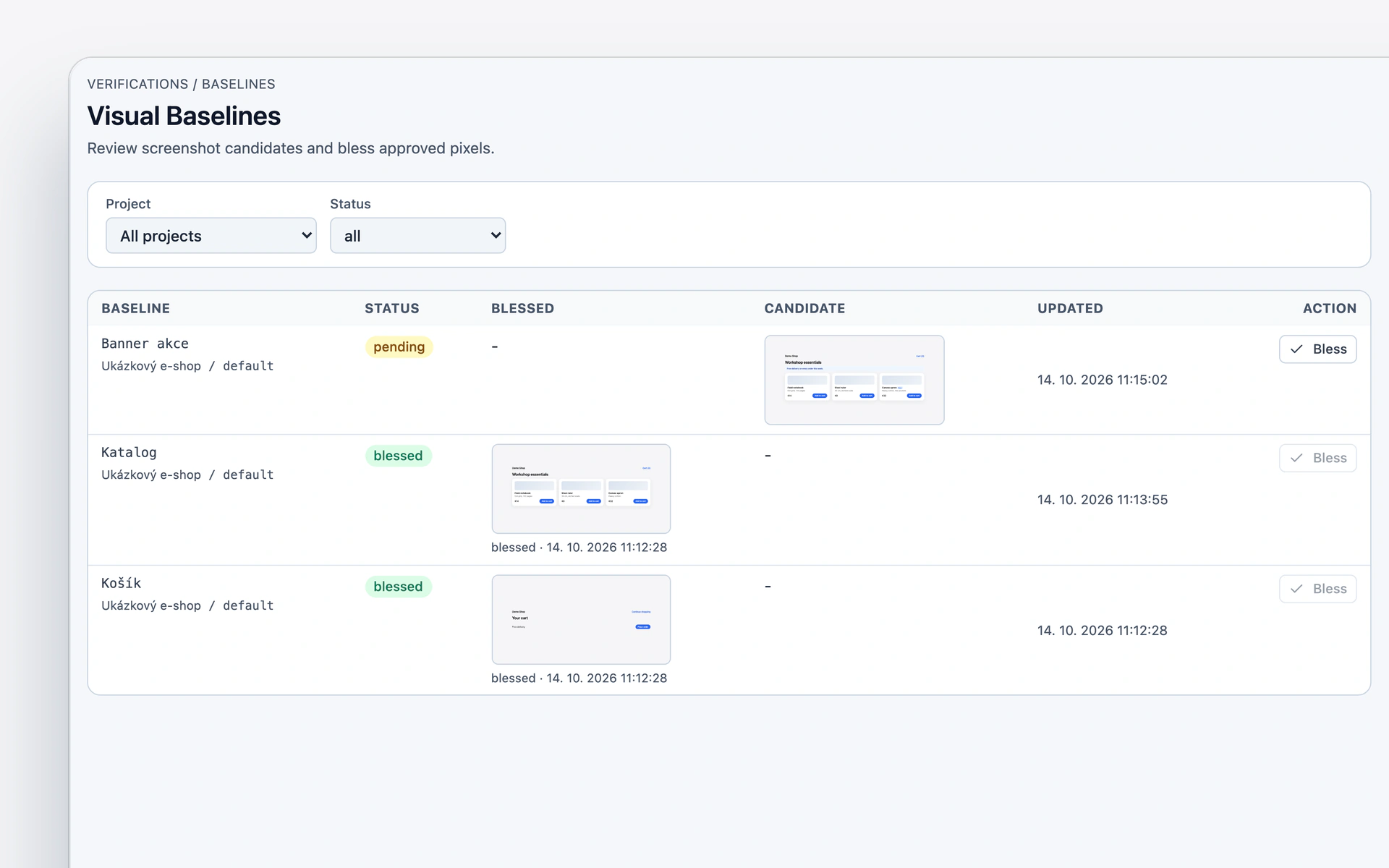Select the Banner akce baseline name
Image resolution: width=1389 pixels, height=868 pixels.
point(145,344)
